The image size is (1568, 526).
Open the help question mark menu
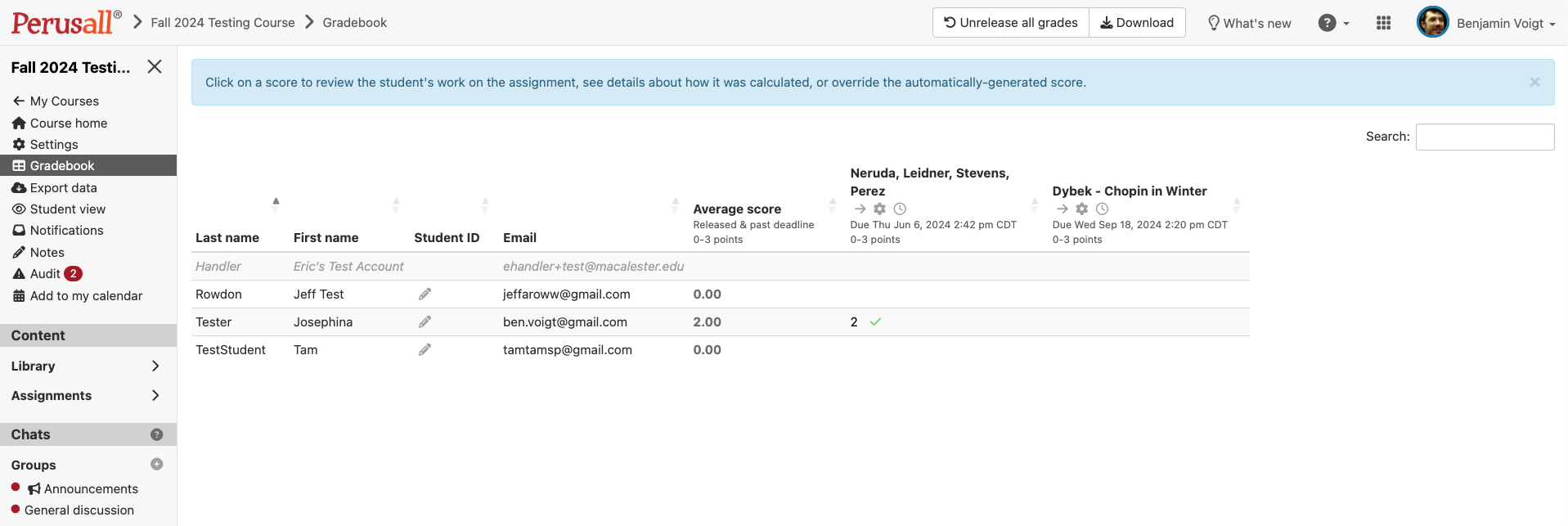point(1332,23)
